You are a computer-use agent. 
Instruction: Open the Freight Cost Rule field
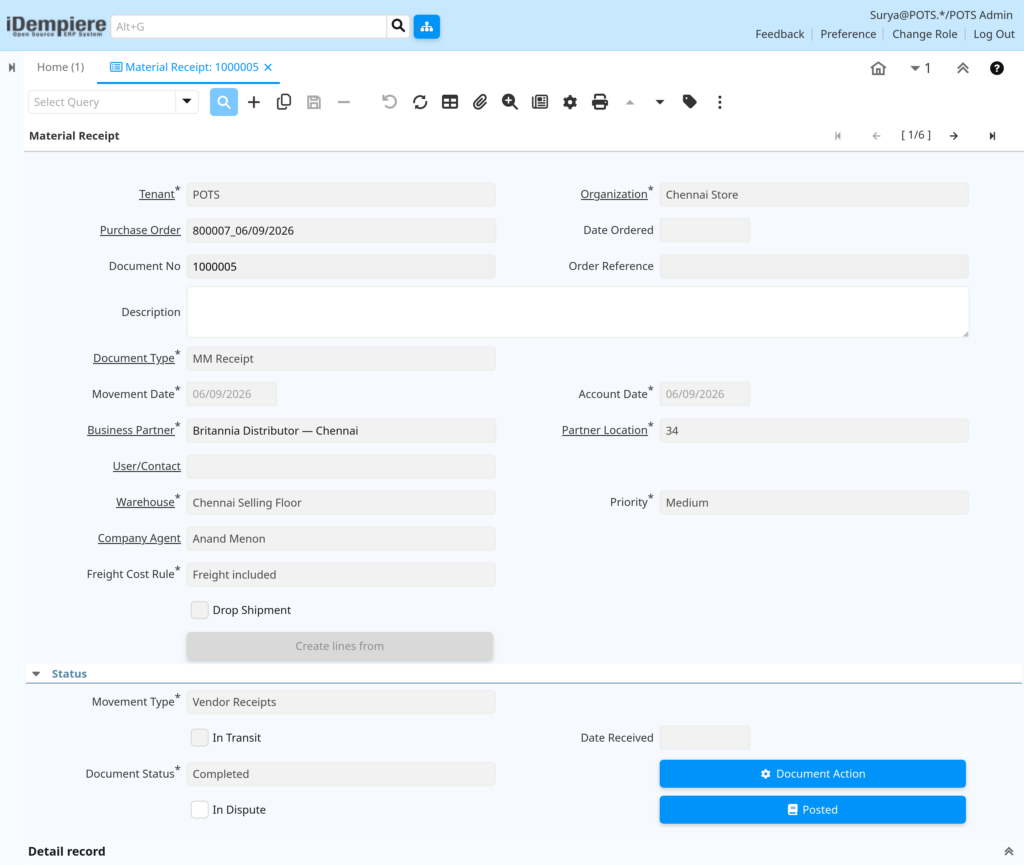[341, 574]
